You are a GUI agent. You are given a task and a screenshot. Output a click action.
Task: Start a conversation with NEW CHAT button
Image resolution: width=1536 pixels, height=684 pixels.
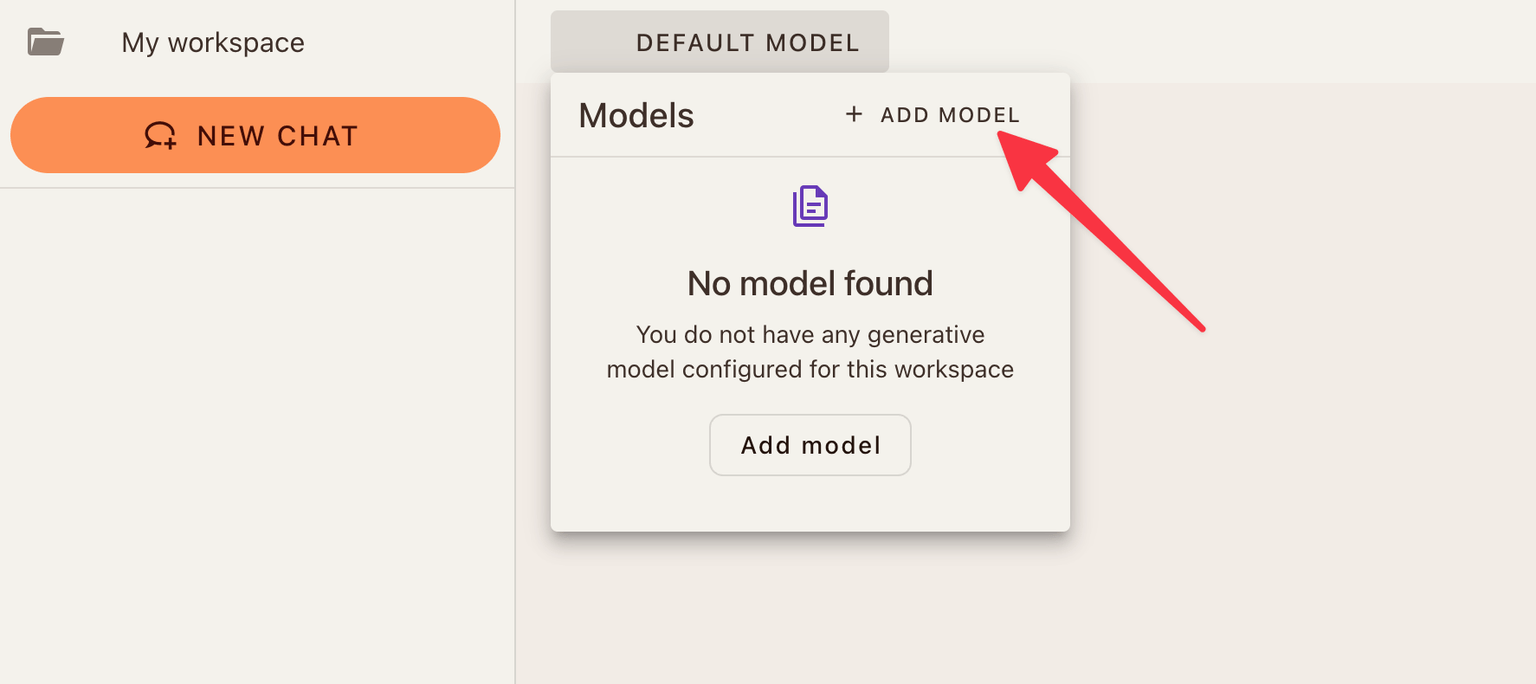point(255,135)
